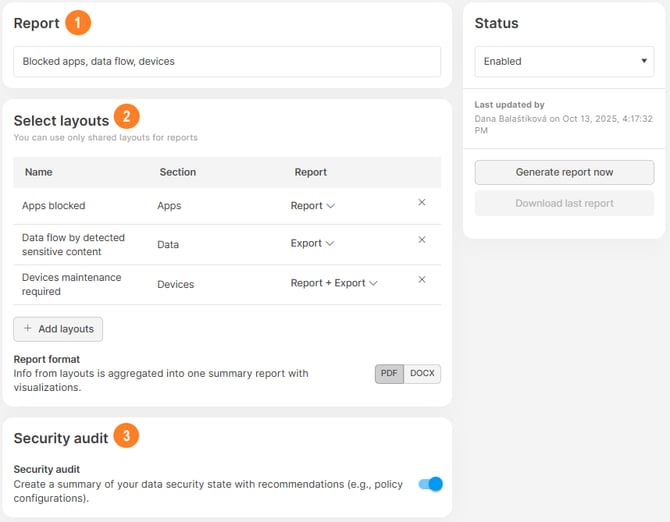
Task: Click the Name column header
Action: pyautogui.click(x=38, y=172)
